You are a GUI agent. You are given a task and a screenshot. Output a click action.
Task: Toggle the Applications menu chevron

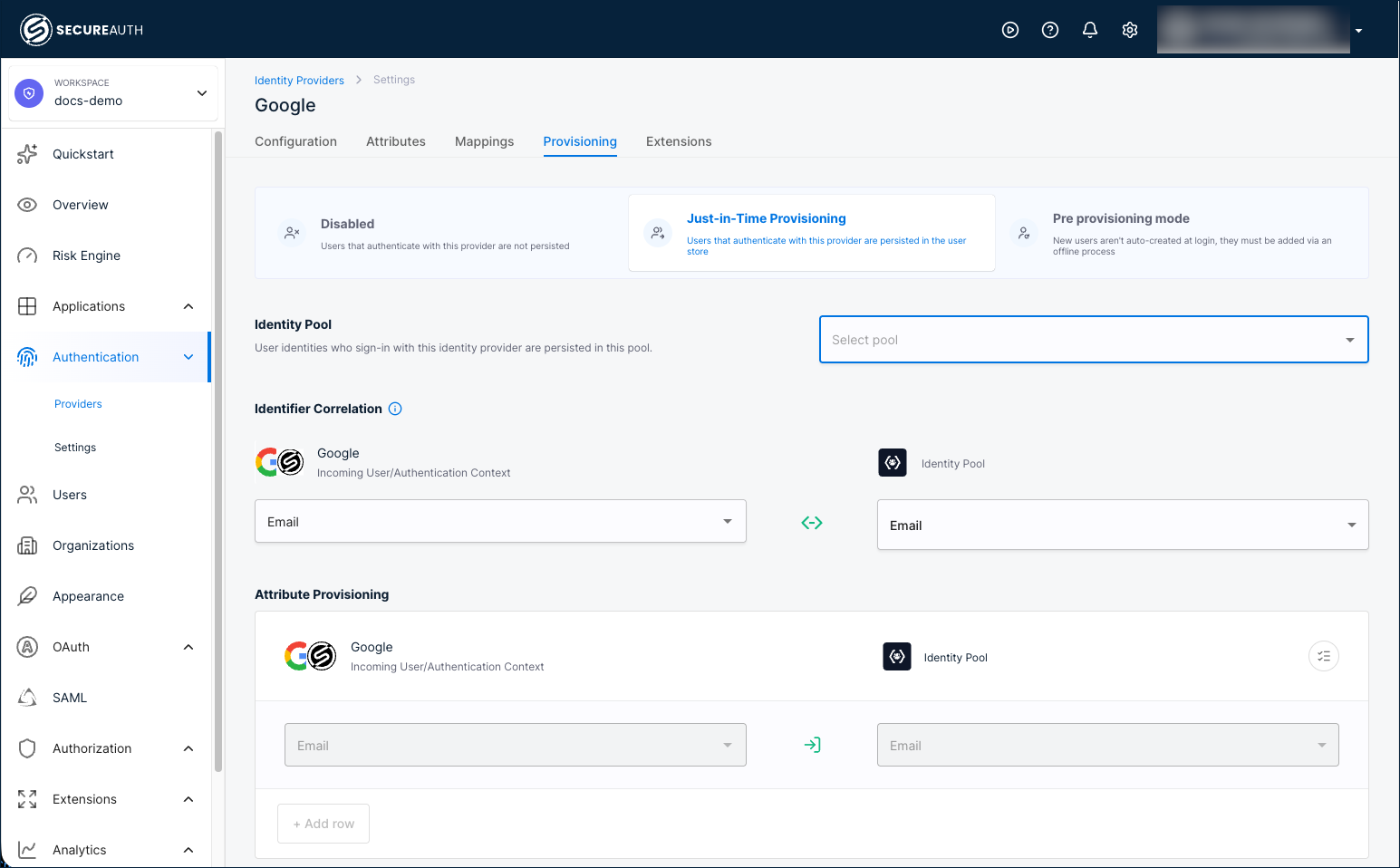[188, 306]
